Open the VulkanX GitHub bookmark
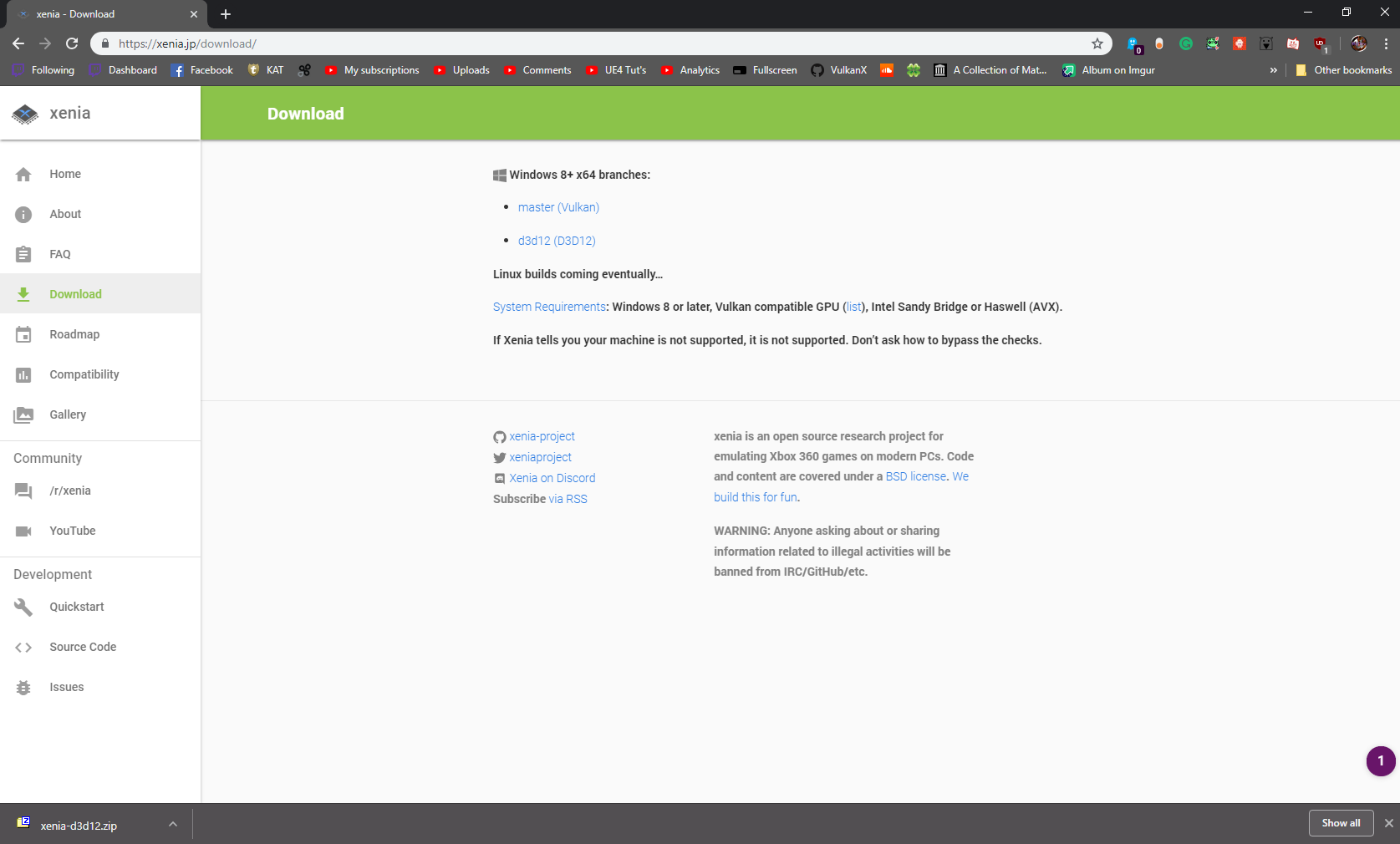 [838, 70]
